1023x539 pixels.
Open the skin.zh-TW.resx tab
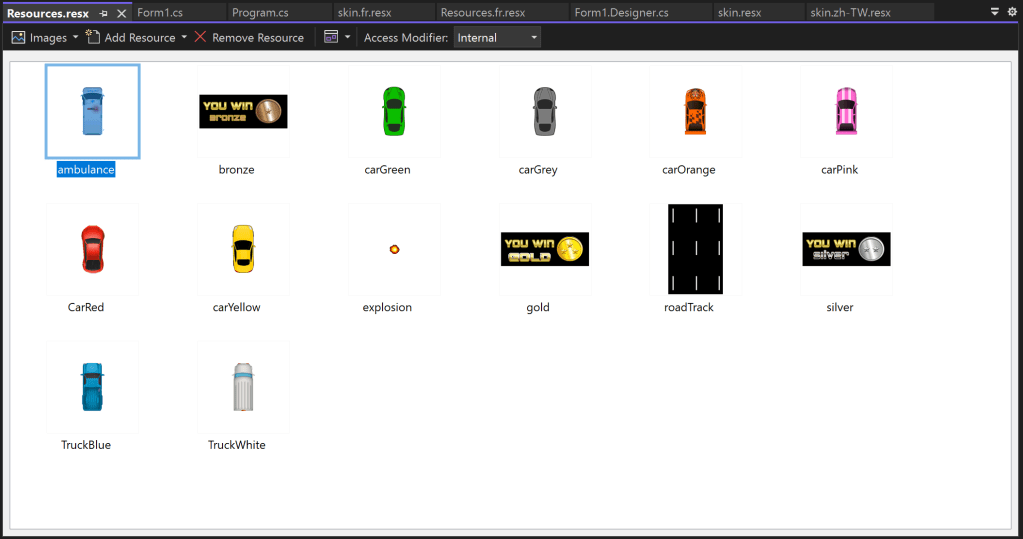(850, 13)
